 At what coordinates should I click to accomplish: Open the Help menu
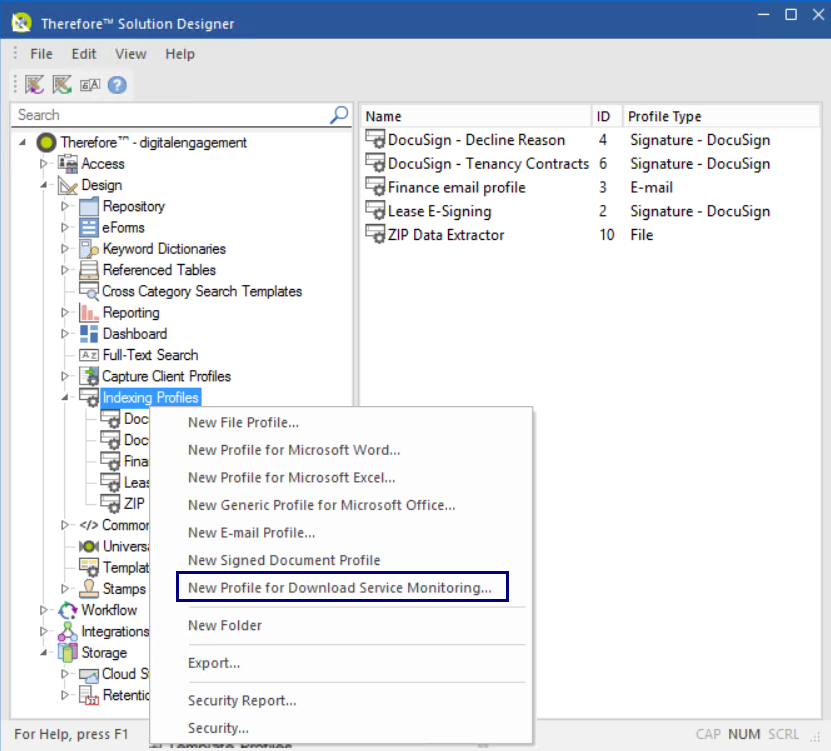[180, 54]
